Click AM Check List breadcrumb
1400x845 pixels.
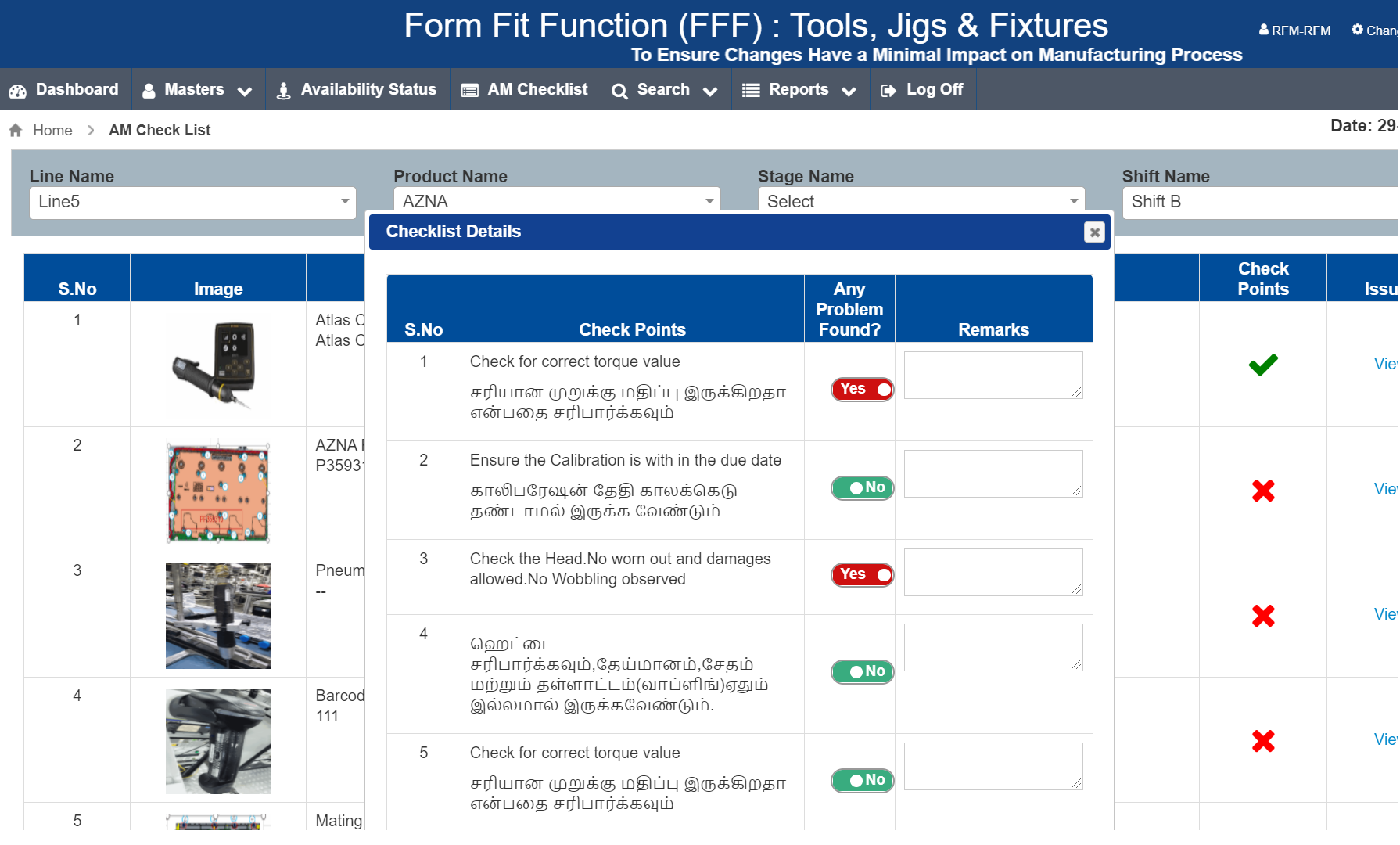(160, 130)
